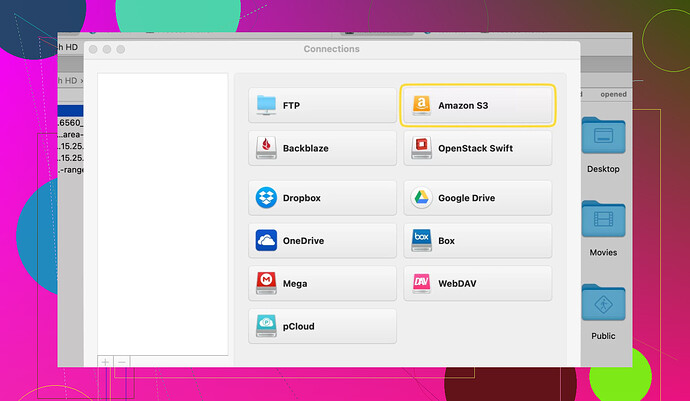Click the WebDAV pink DAV icon

click(x=421, y=283)
